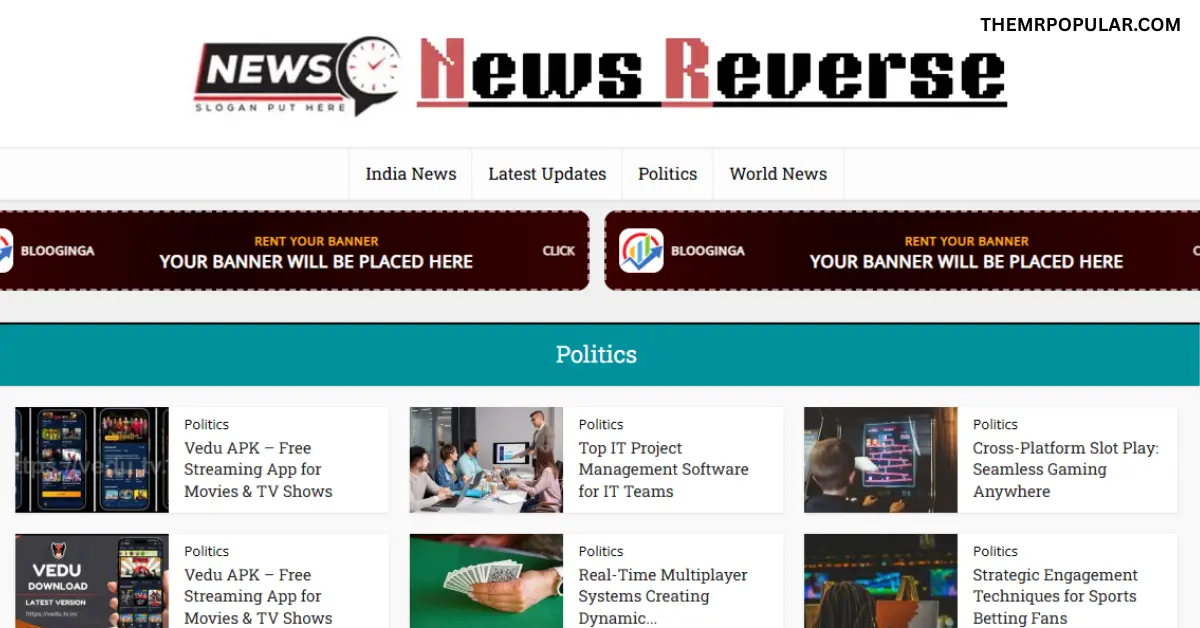Click the News clock logo icon
This screenshot has height=628, width=1200.
click(295, 75)
